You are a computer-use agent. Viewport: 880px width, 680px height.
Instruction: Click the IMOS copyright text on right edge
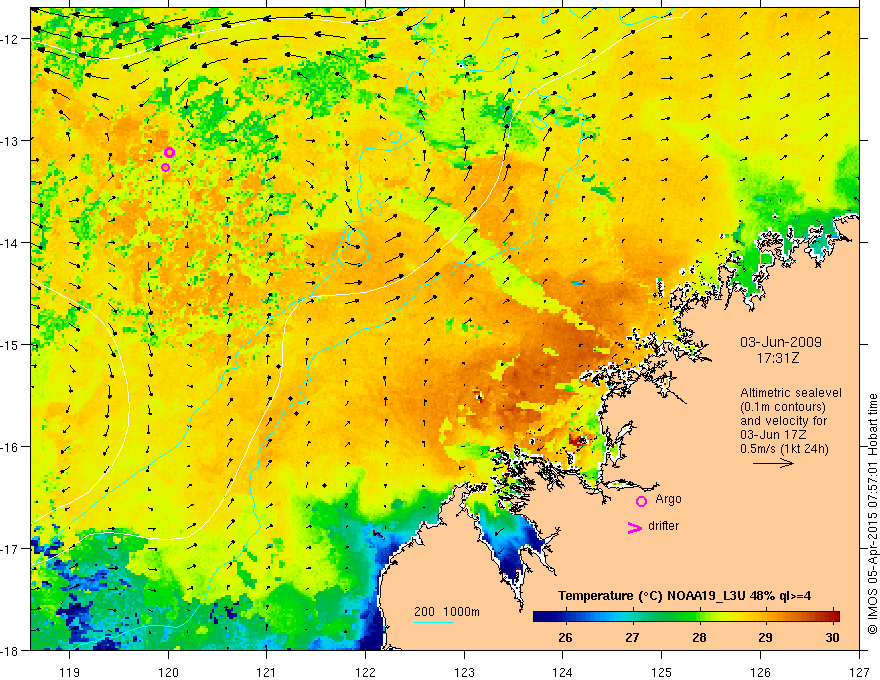click(x=872, y=514)
